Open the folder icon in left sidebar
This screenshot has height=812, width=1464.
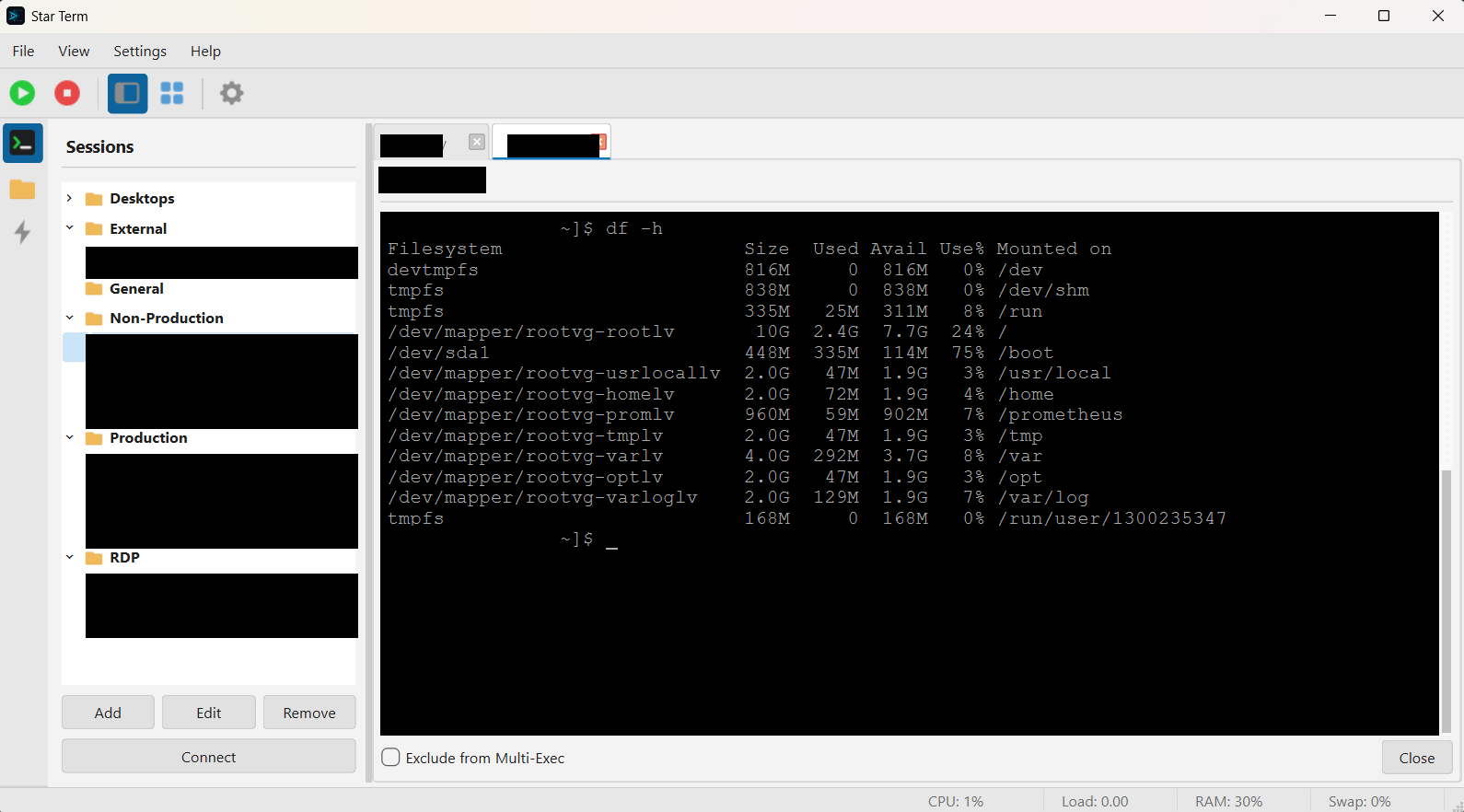tap(22, 190)
